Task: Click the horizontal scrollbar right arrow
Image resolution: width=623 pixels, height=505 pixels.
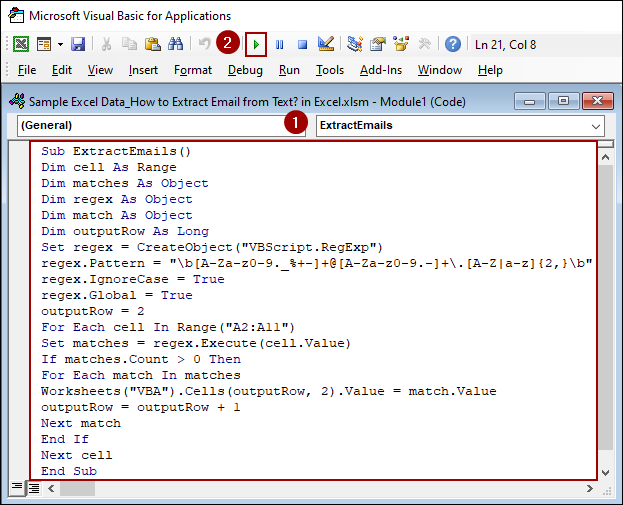Action: (x=590, y=488)
